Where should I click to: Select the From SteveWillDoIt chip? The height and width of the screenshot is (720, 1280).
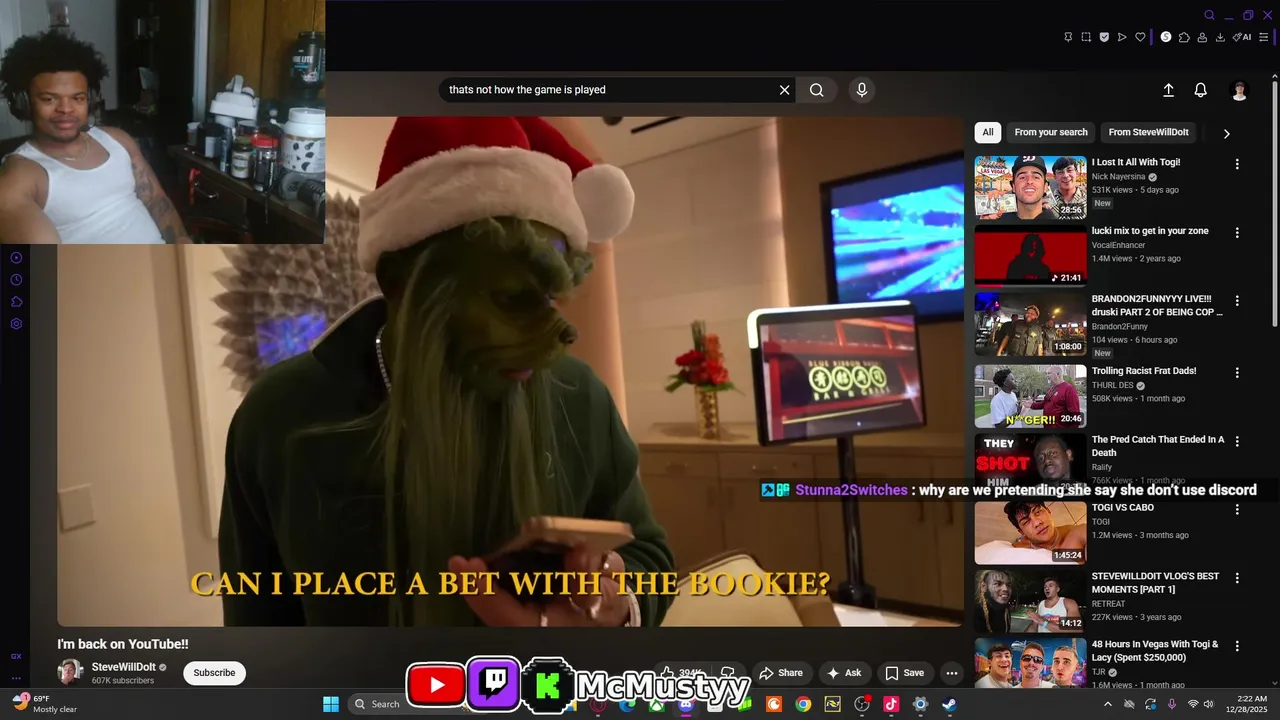point(1148,132)
